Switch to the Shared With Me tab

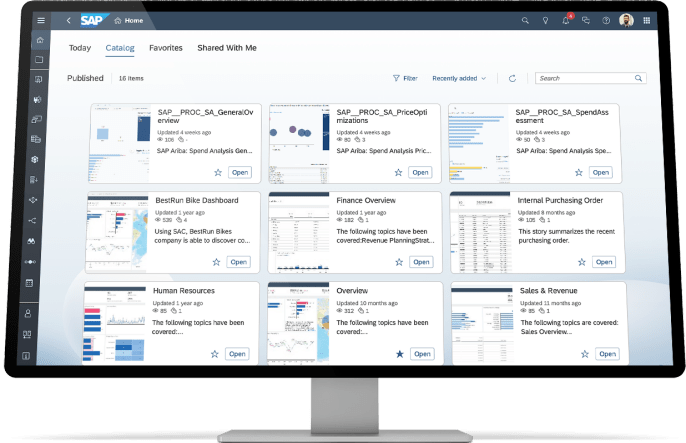pos(227,48)
